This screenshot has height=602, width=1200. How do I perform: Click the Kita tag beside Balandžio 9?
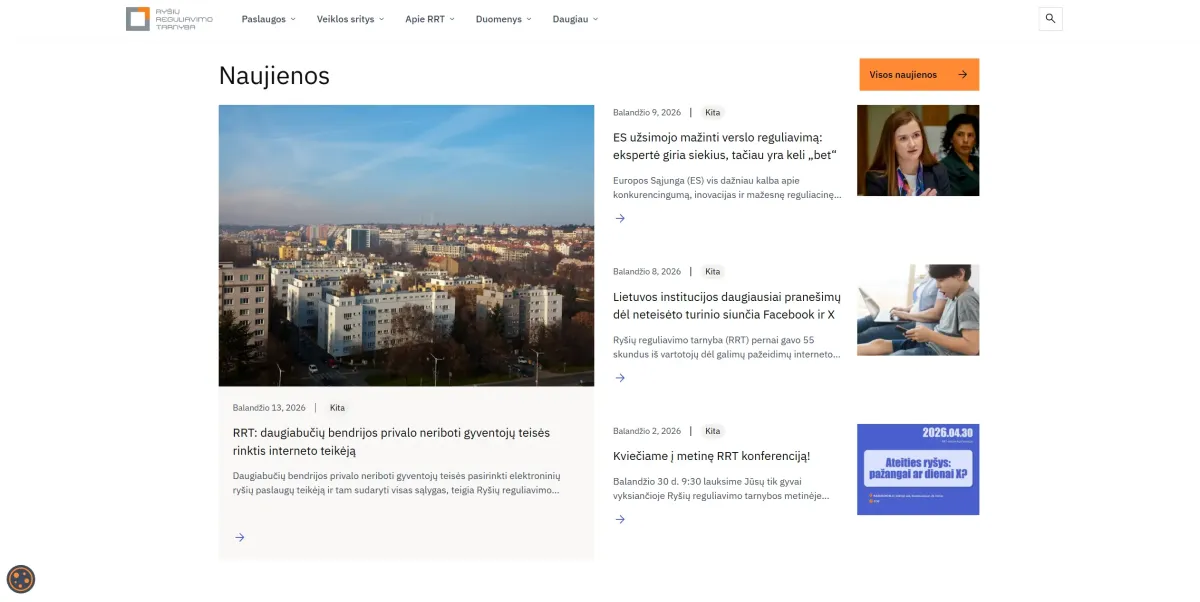click(712, 112)
